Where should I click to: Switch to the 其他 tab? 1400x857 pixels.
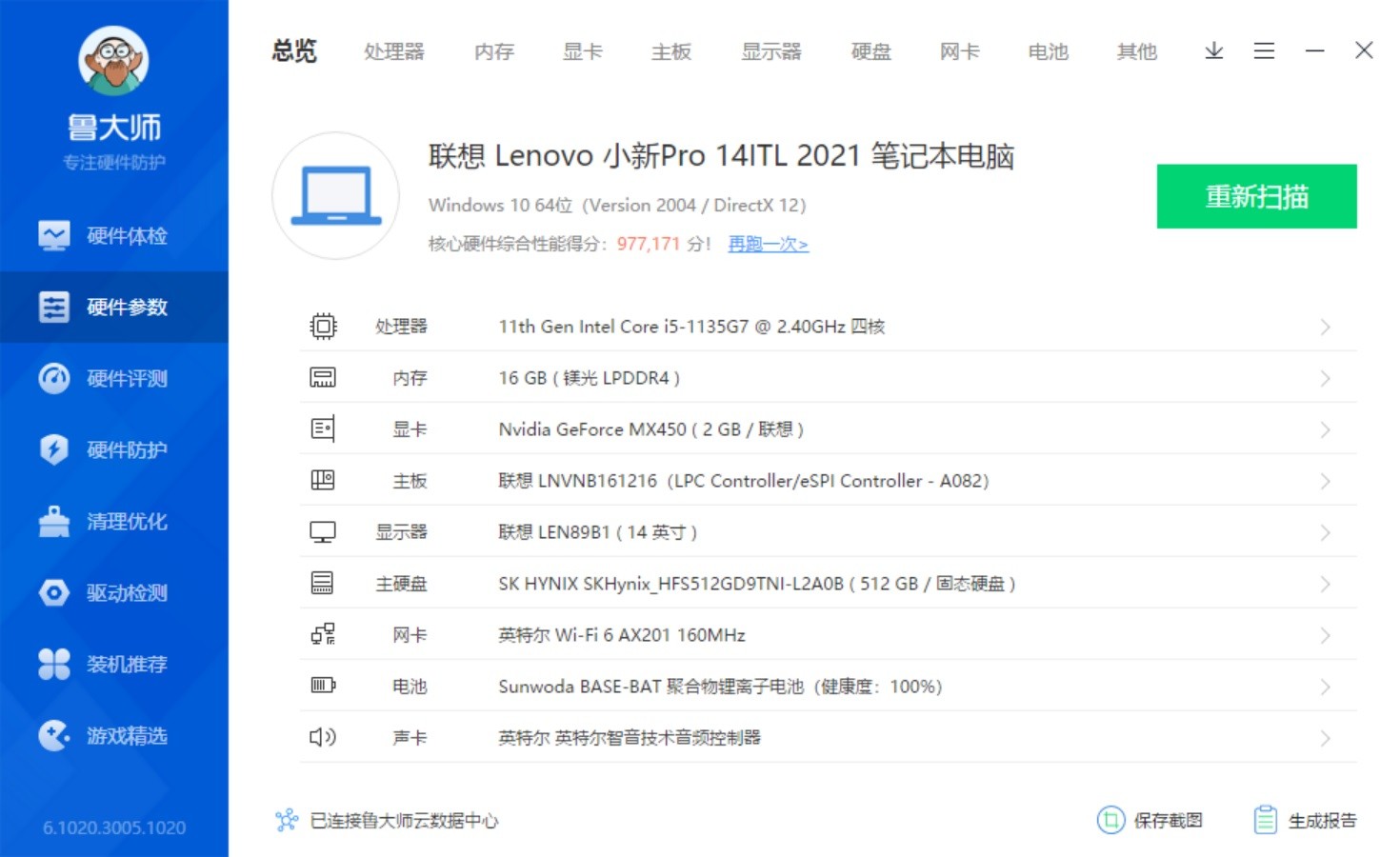coord(1137,51)
